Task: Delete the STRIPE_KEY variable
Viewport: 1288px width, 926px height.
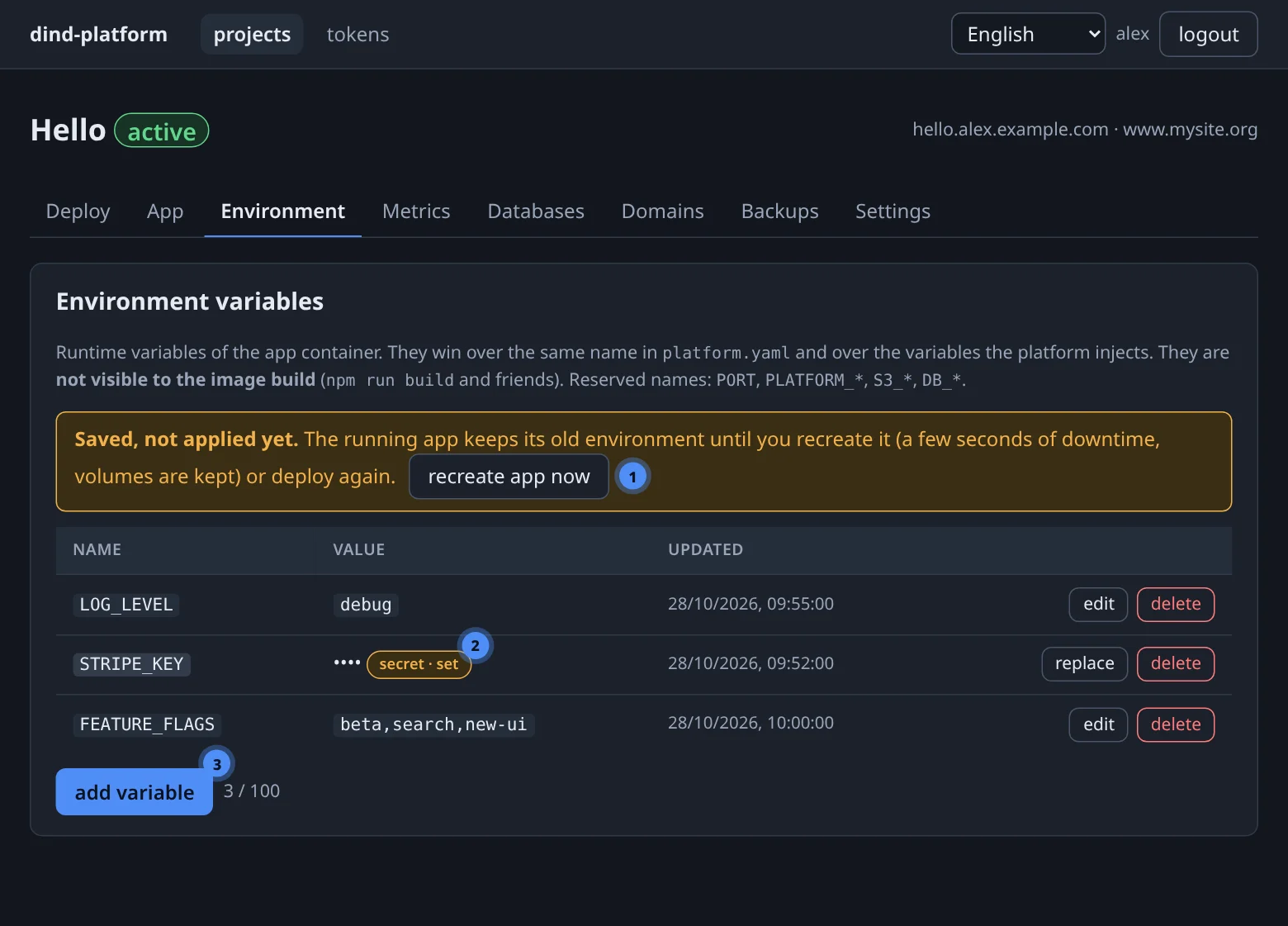Action: (1176, 663)
